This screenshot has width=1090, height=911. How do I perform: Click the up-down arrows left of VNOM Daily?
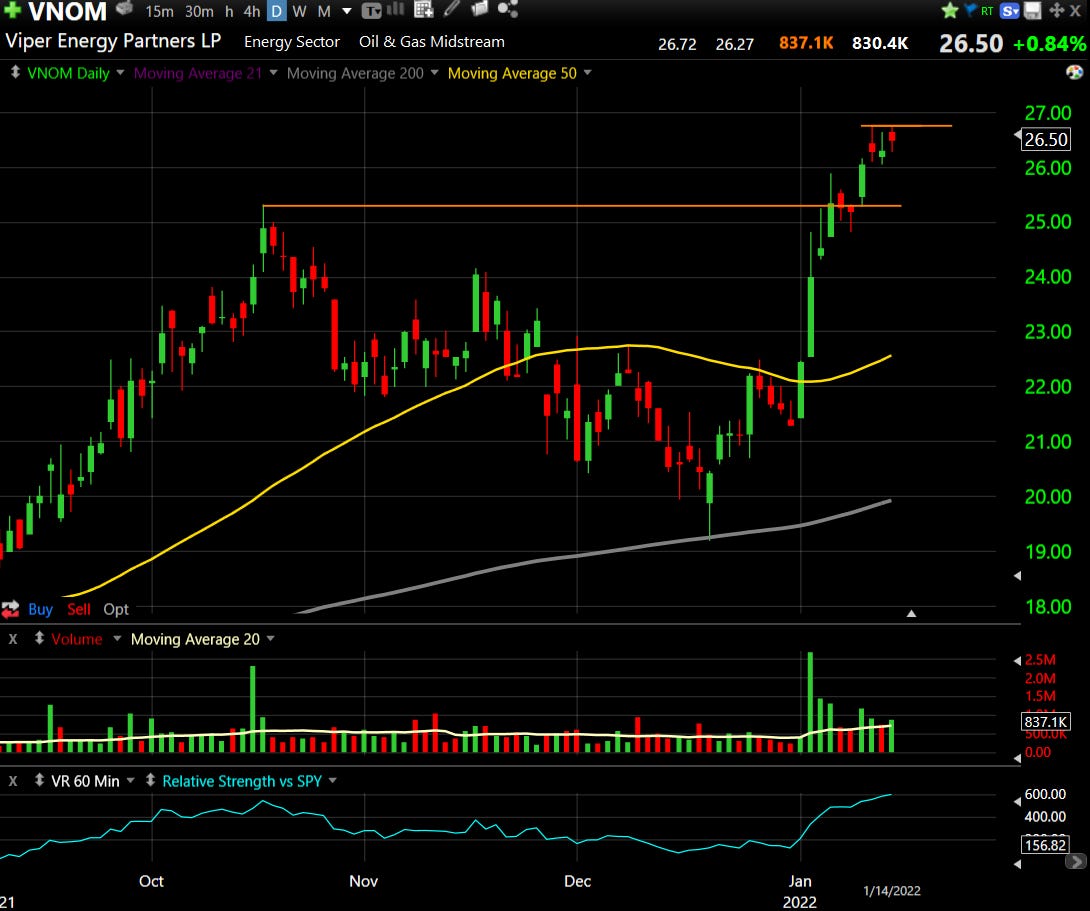[x=15, y=72]
